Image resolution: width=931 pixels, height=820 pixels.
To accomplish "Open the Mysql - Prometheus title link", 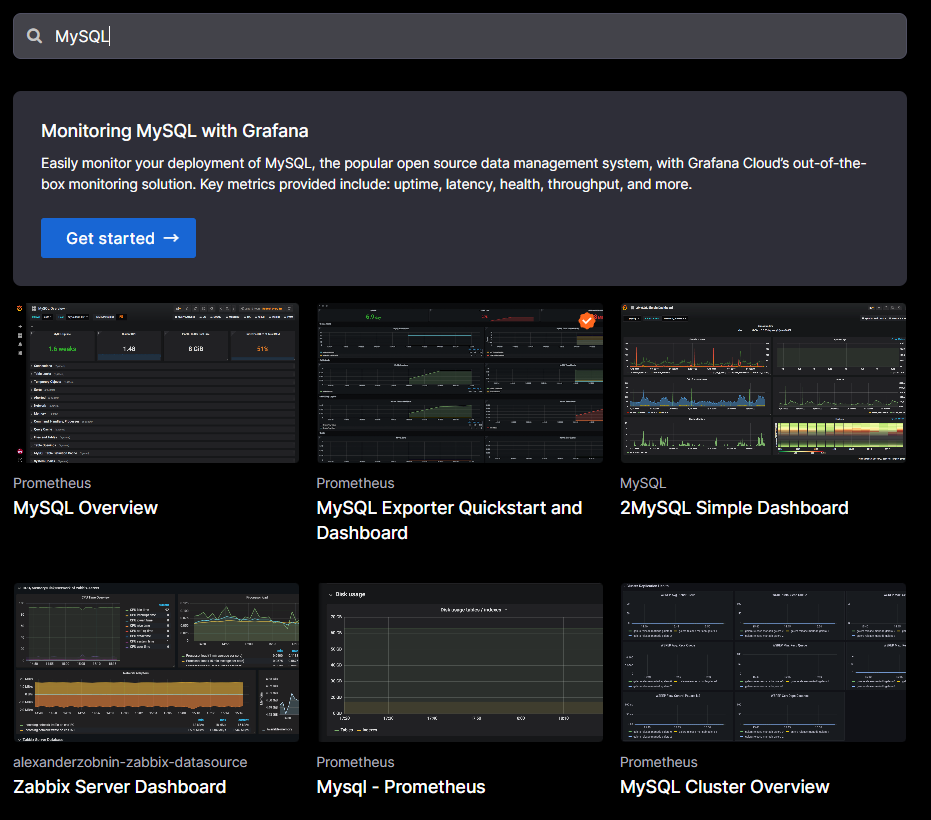I will point(401,787).
